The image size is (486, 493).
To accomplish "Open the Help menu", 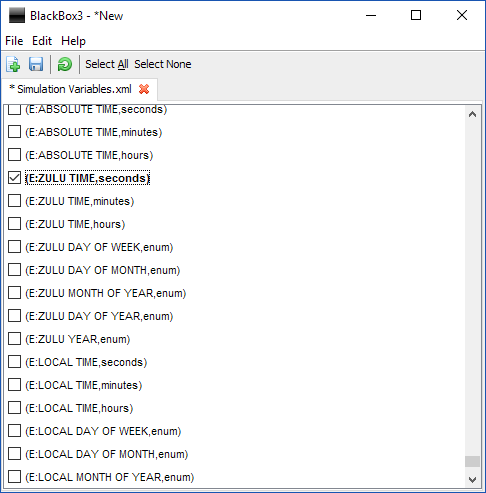I will point(73,41).
